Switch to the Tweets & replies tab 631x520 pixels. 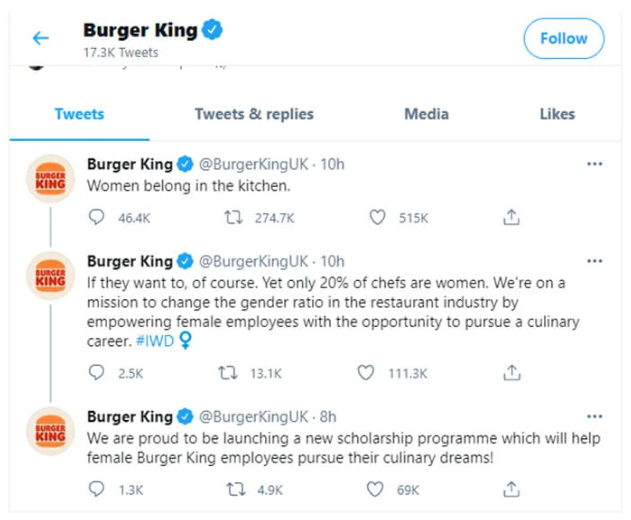pyautogui.click(x=254, y=114)
